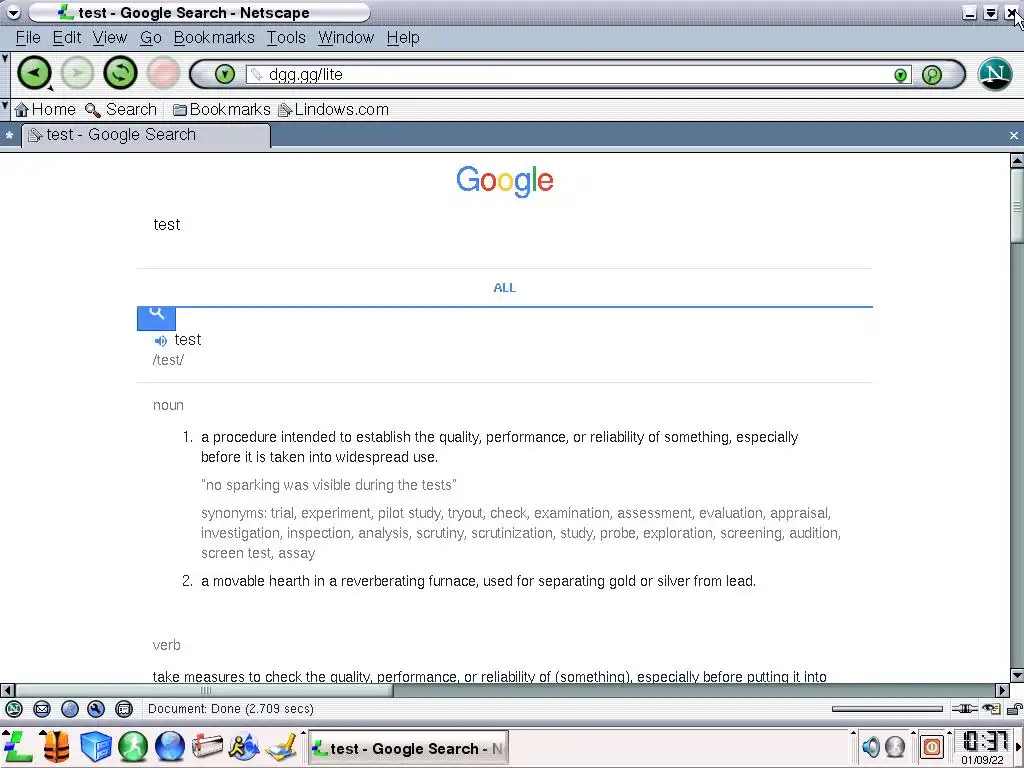Click the orange power logout button
Screen dimensions: 1024x768
point(932,746)
